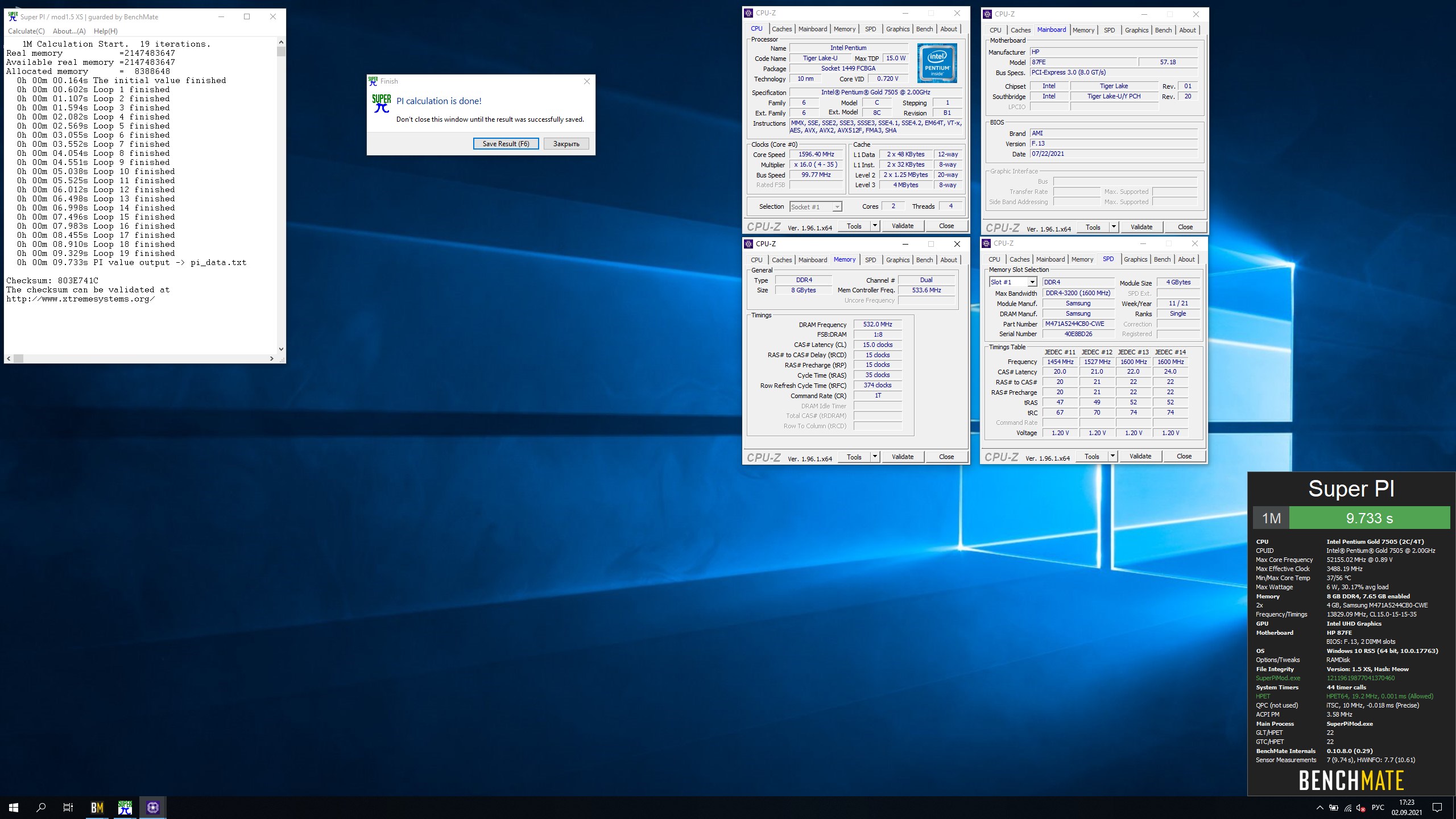Click Validate in SPD window
Viewport: 1456px width, 819px height.
(x=1140, y=457)
